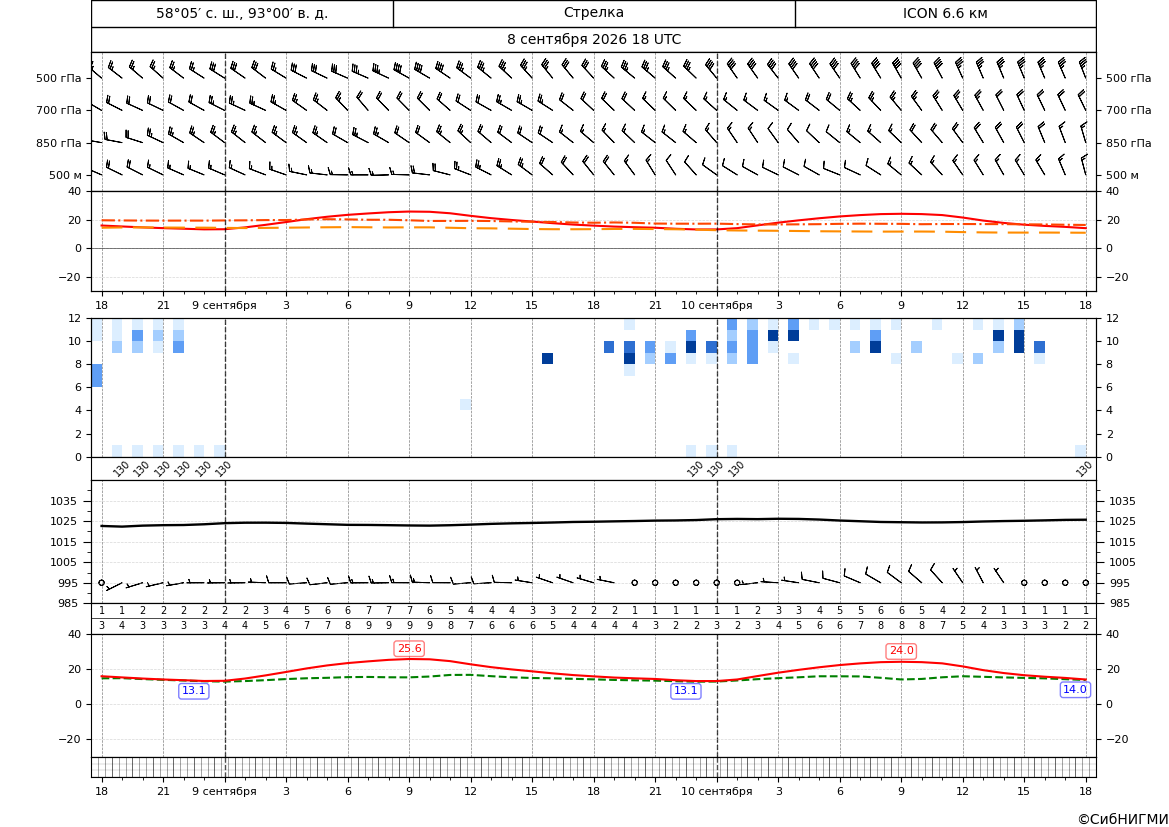
Task: Click the left 500 гПа level label
Action: pyautogui.click(x=59, y=78)
